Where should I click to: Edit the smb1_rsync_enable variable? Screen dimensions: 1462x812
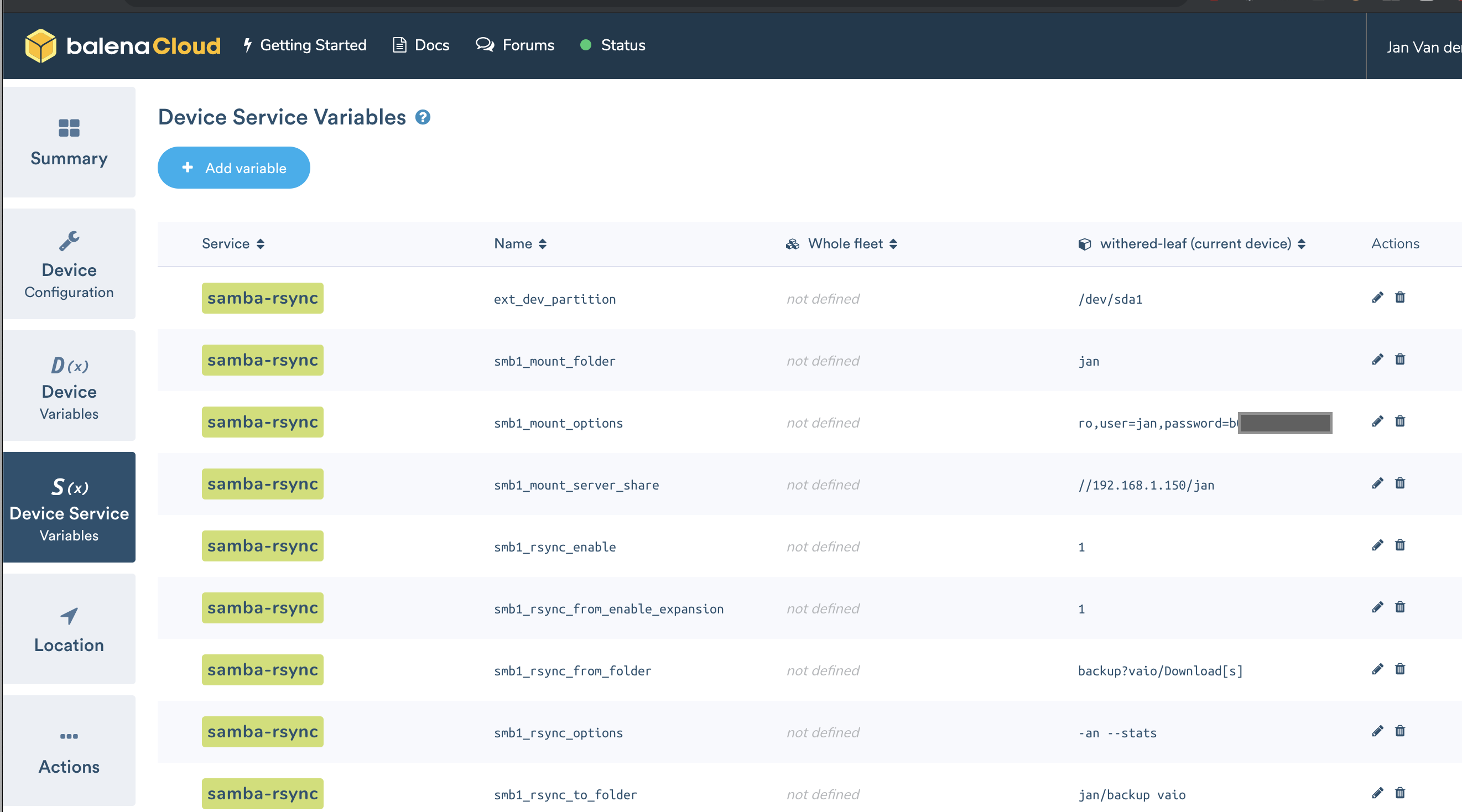[x=1377, y=545]
